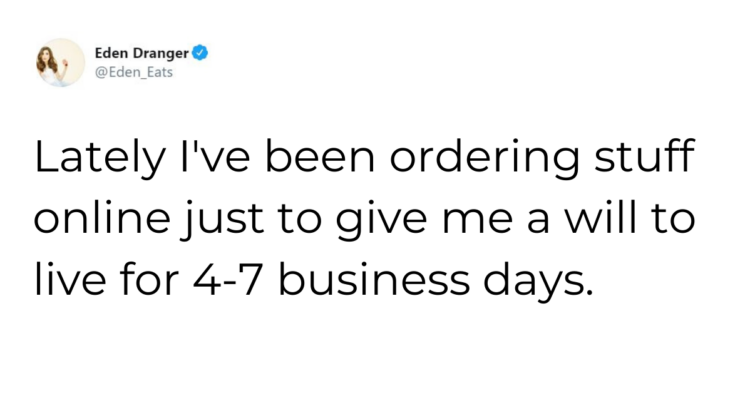The width and height of the screenshot is (750, 393).
Task: Open the Eden Dranger display name link
Action: coord(142,53)
